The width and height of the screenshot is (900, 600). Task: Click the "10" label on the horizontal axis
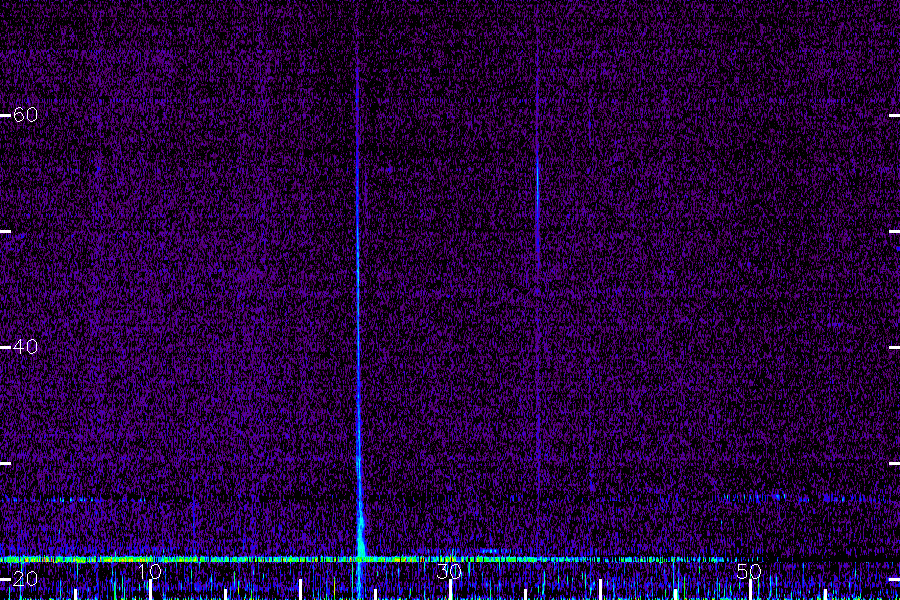pyautogui.click(x=149, y=571)
